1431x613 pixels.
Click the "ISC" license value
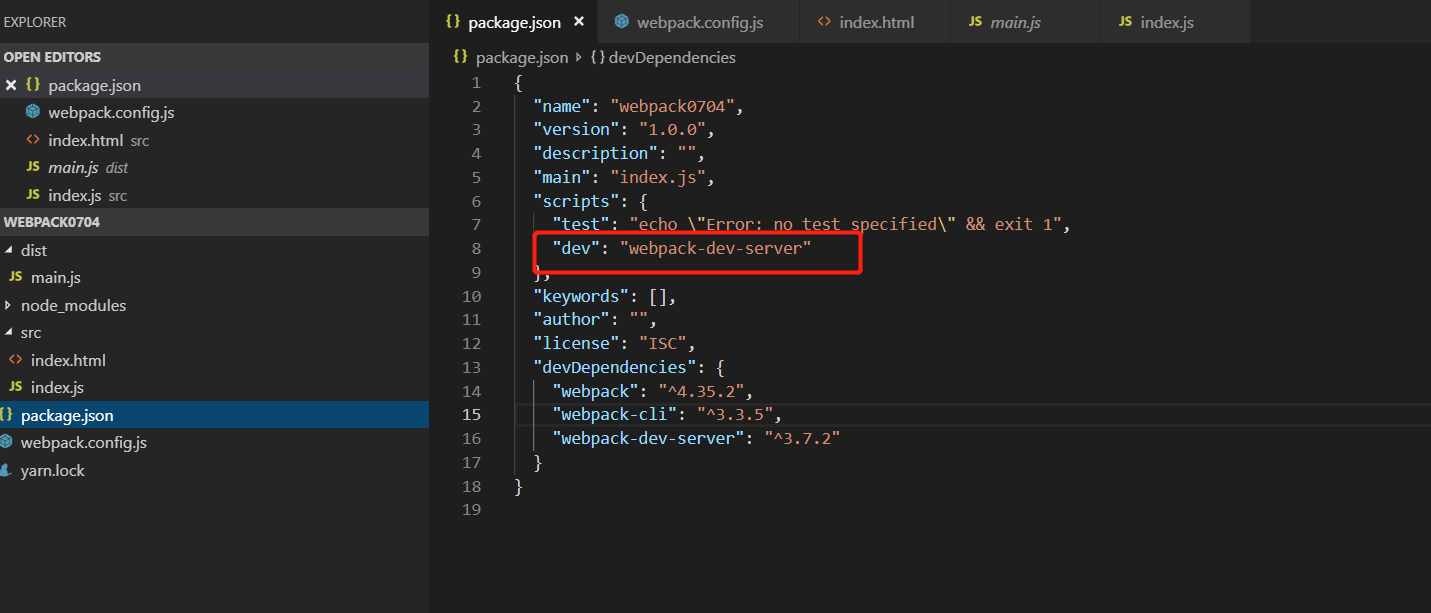[x=662, y=343]
